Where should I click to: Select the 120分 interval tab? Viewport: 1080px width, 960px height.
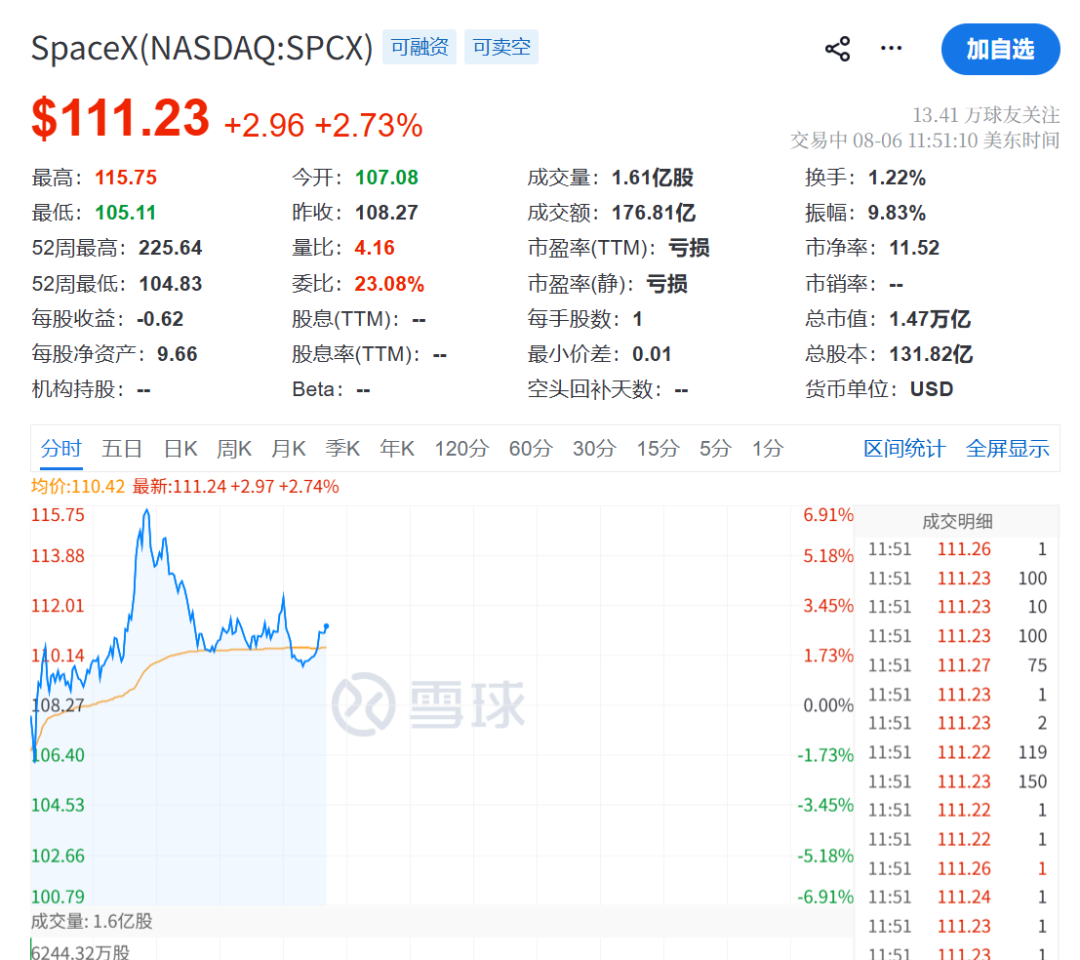pos(461,448)
